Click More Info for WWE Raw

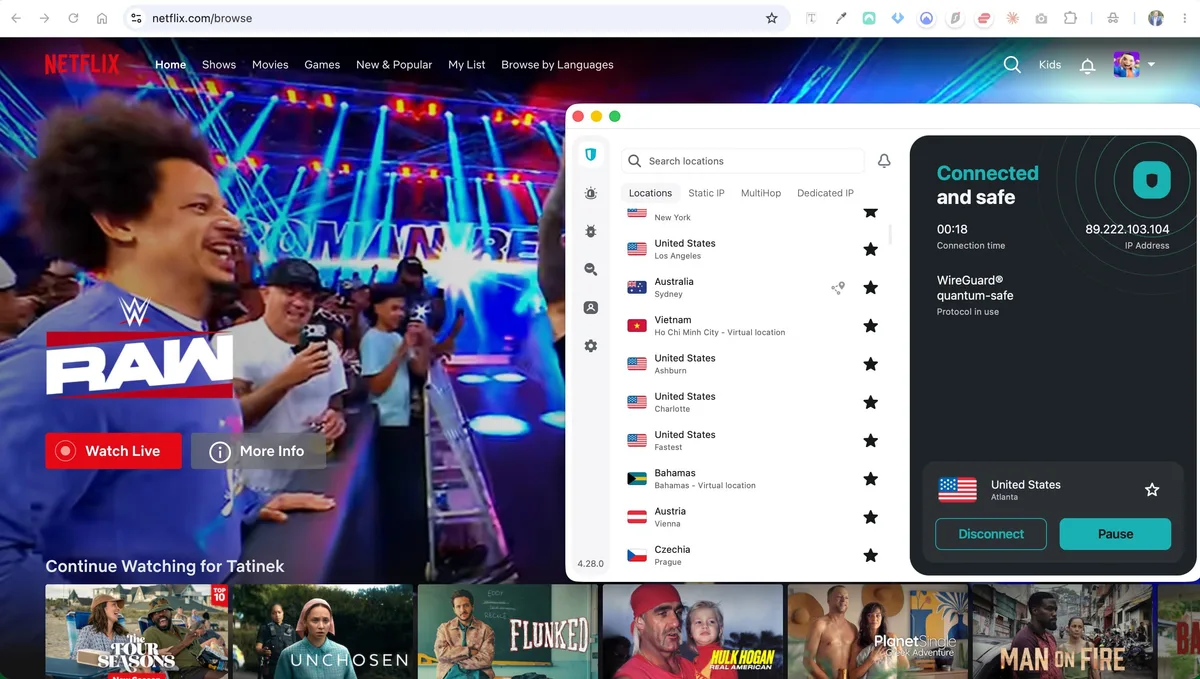pos(258,451)
